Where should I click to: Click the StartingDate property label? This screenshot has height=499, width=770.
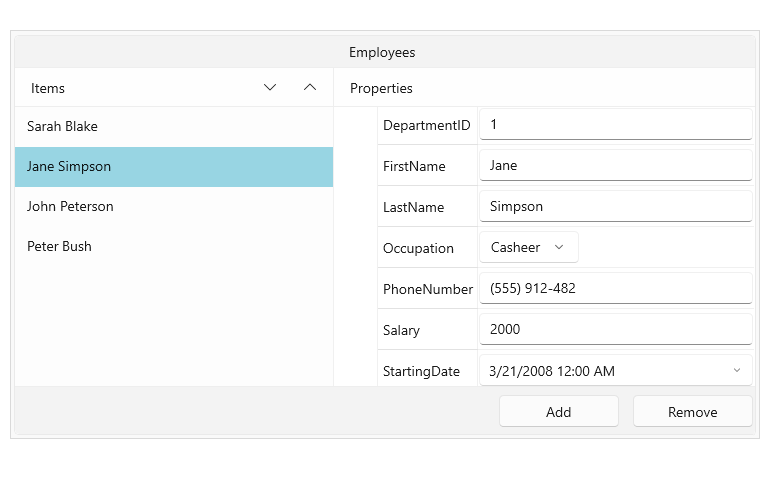[421, 371]
